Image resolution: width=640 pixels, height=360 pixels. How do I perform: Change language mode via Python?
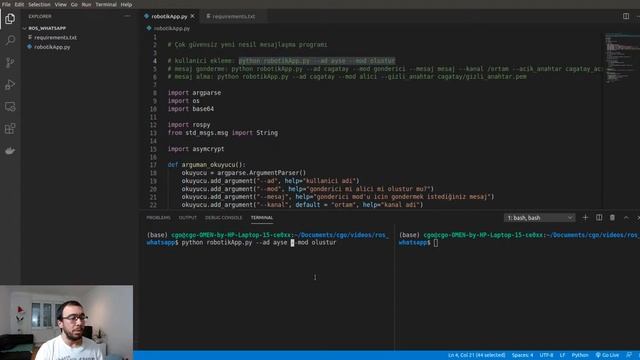580,355
